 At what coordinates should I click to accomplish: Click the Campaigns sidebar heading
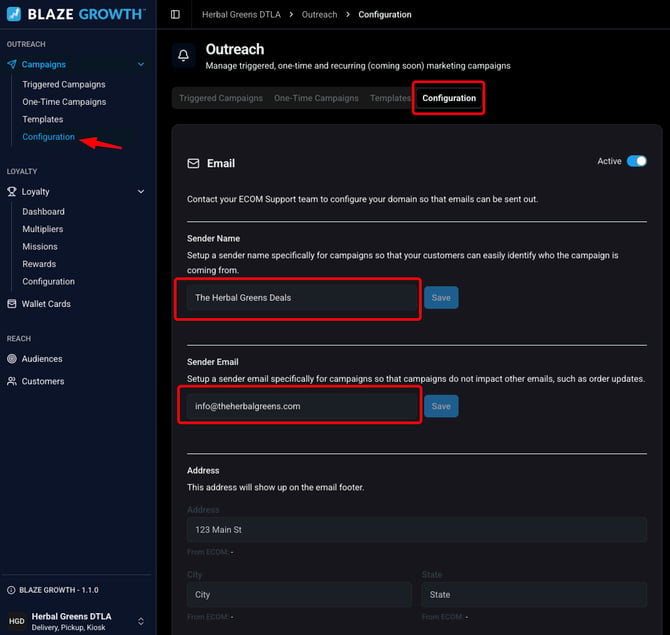coord(44,65)
